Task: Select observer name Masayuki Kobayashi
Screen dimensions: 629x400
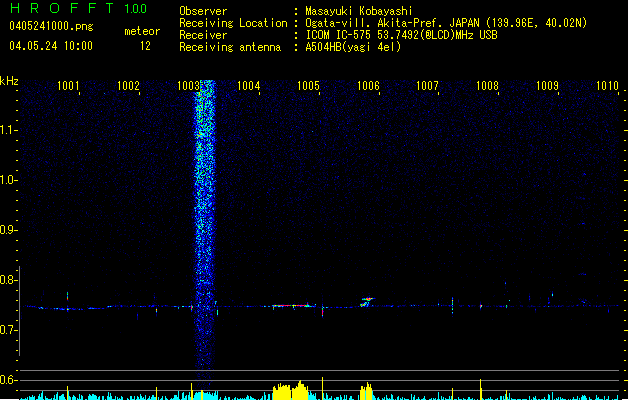Action: tap(359, 11)
